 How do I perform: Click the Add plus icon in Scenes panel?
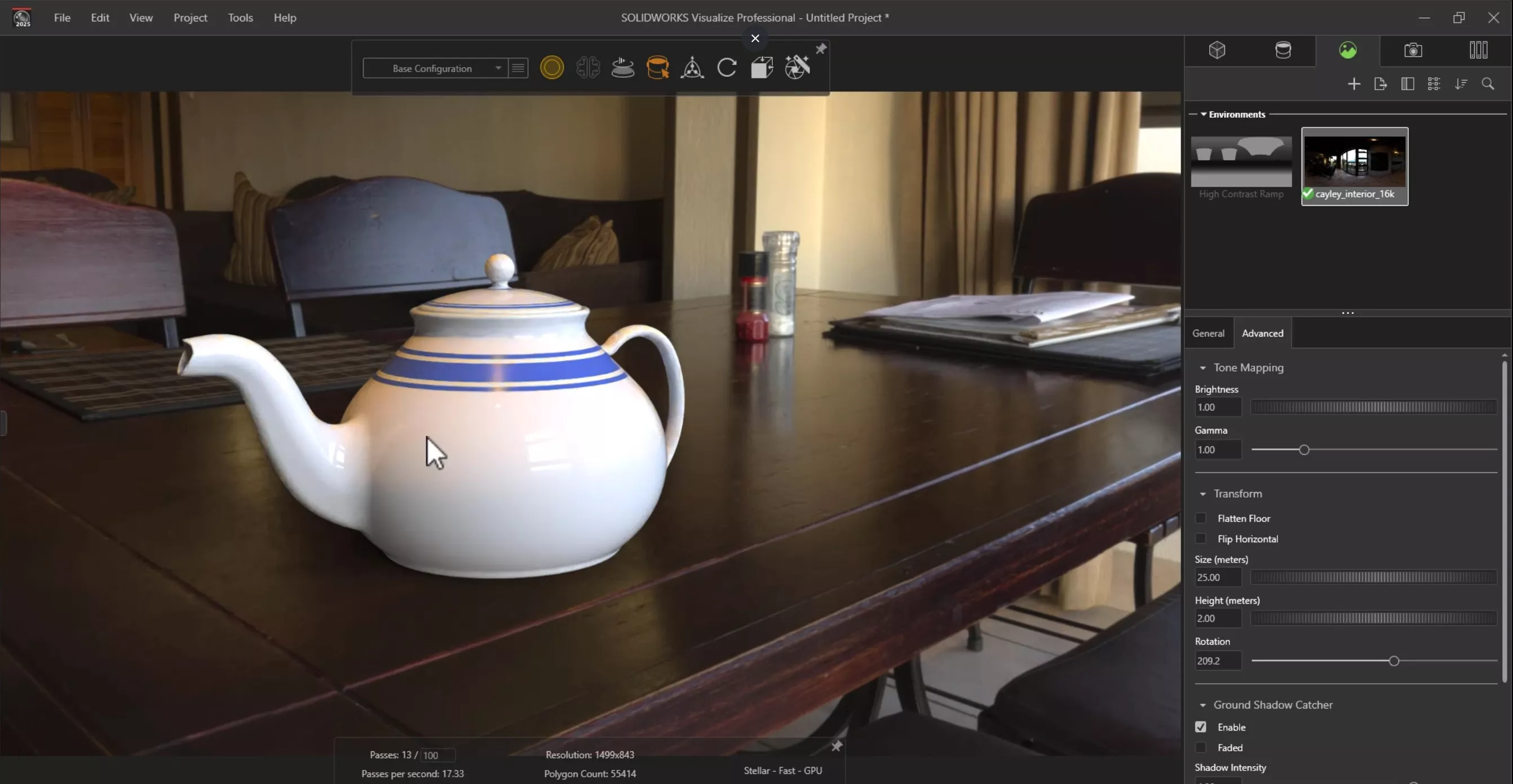pos(1353,84)
